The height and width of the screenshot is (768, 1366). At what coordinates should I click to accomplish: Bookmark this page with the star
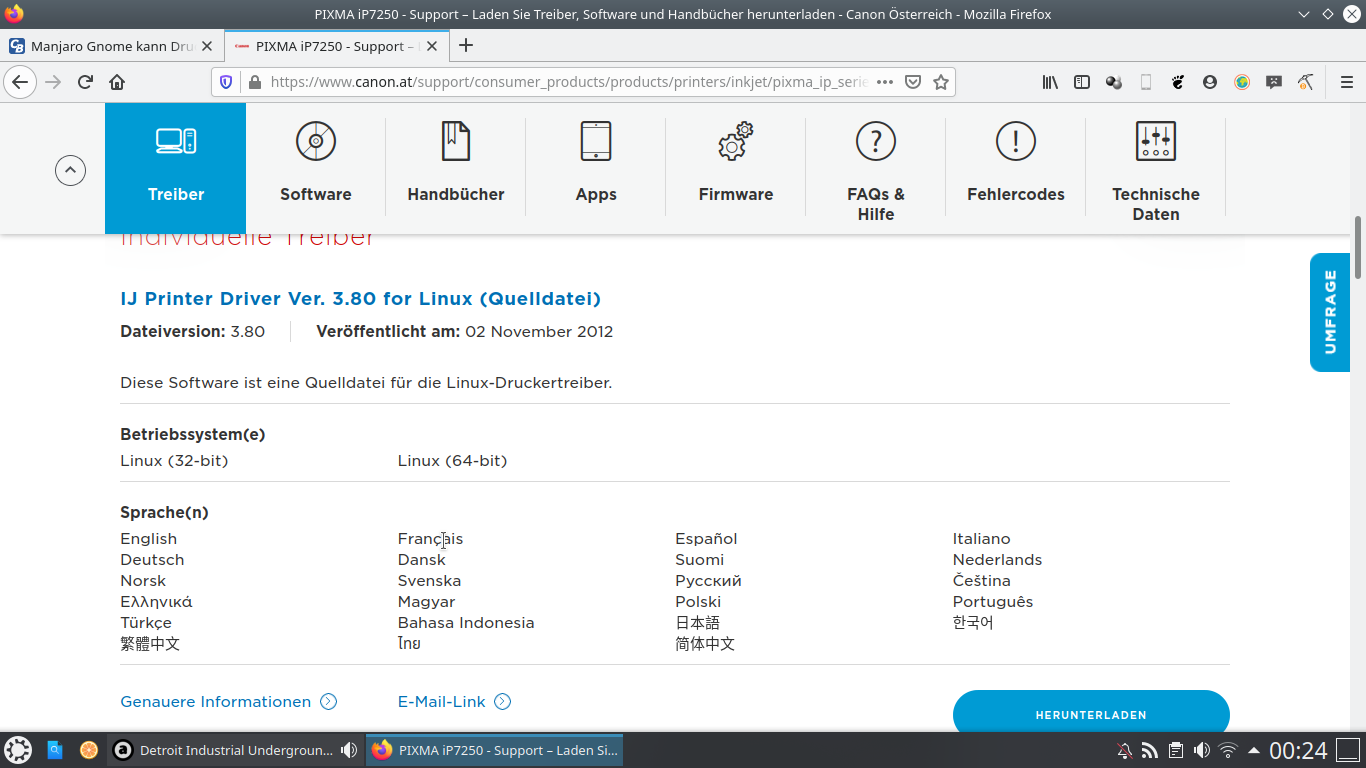coord(941,82)
